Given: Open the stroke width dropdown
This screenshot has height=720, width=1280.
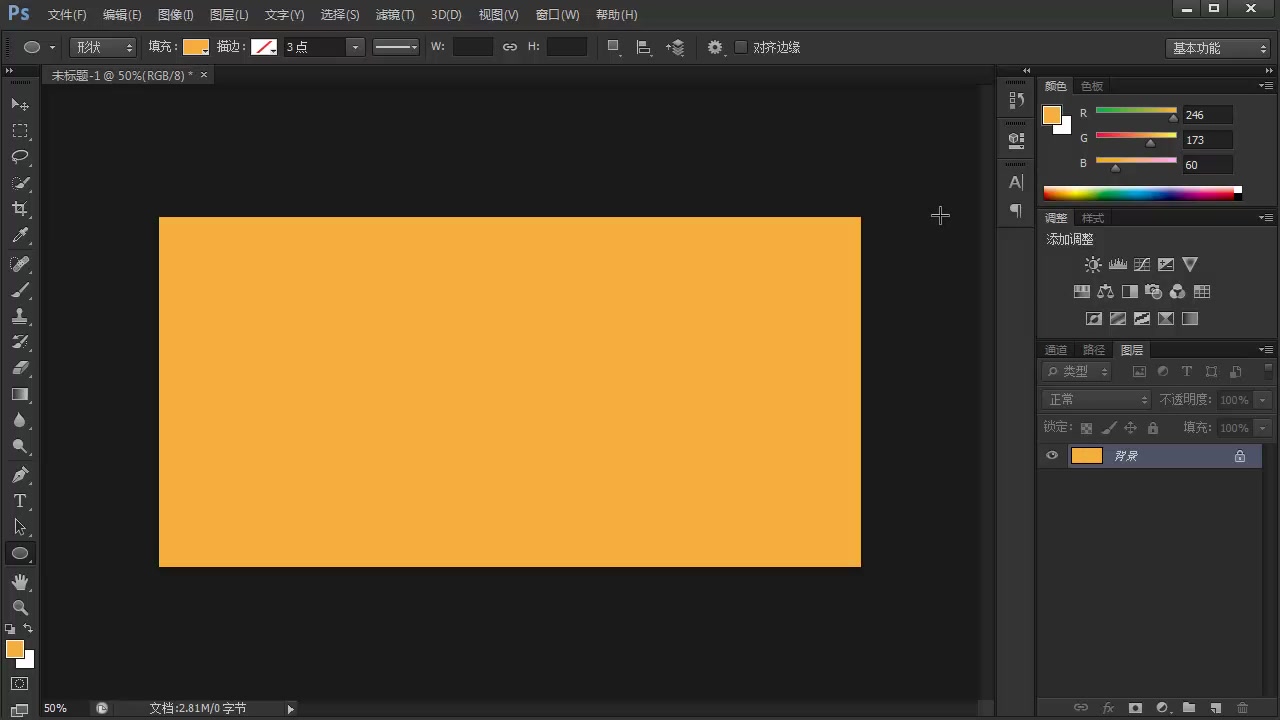Looking at the screenshot, I should (x=355, y=47).
